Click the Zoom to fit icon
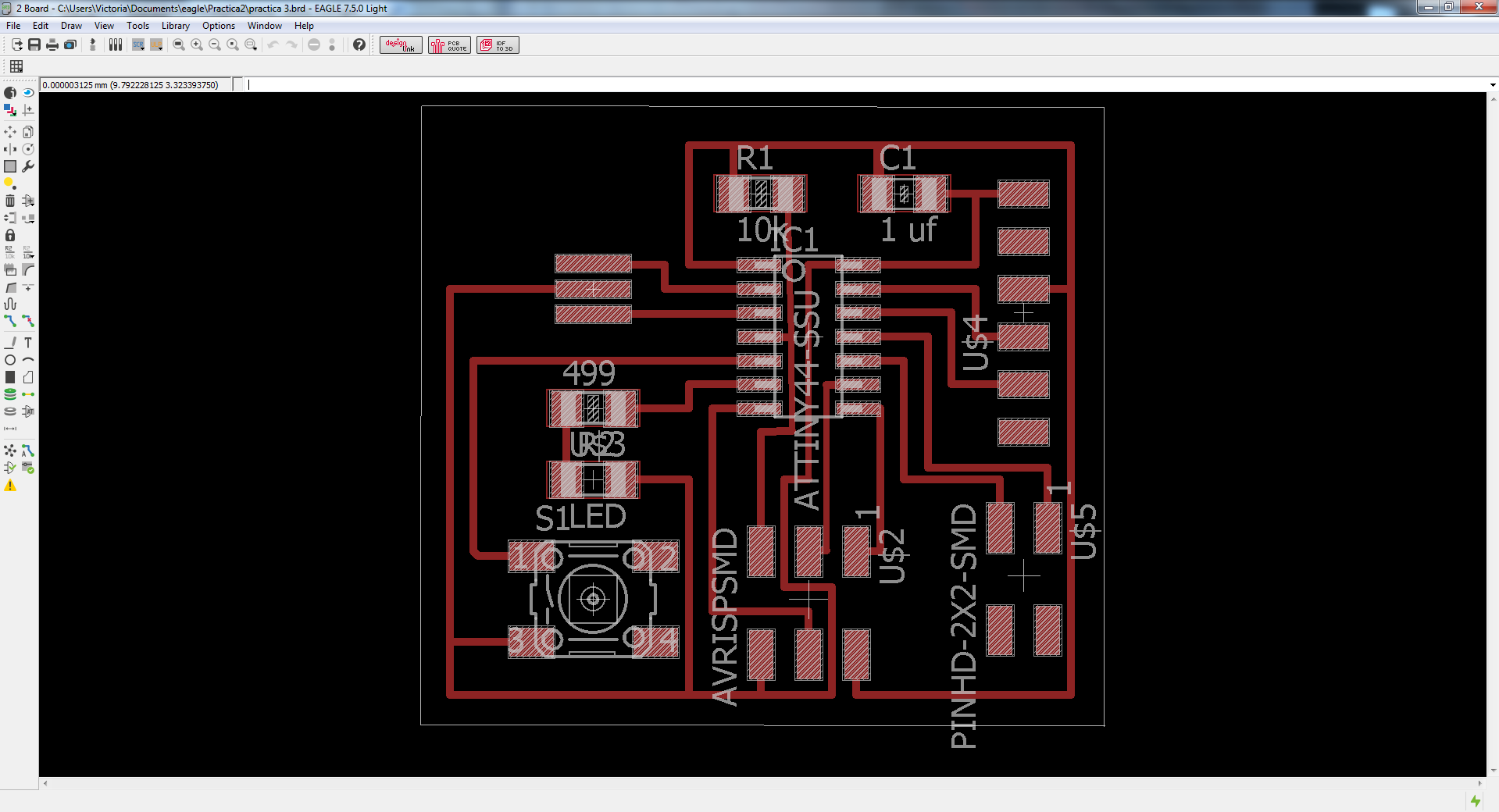The height and width of the screenshot is (812, 1499). pyautogui.click(x=179, y=45)
